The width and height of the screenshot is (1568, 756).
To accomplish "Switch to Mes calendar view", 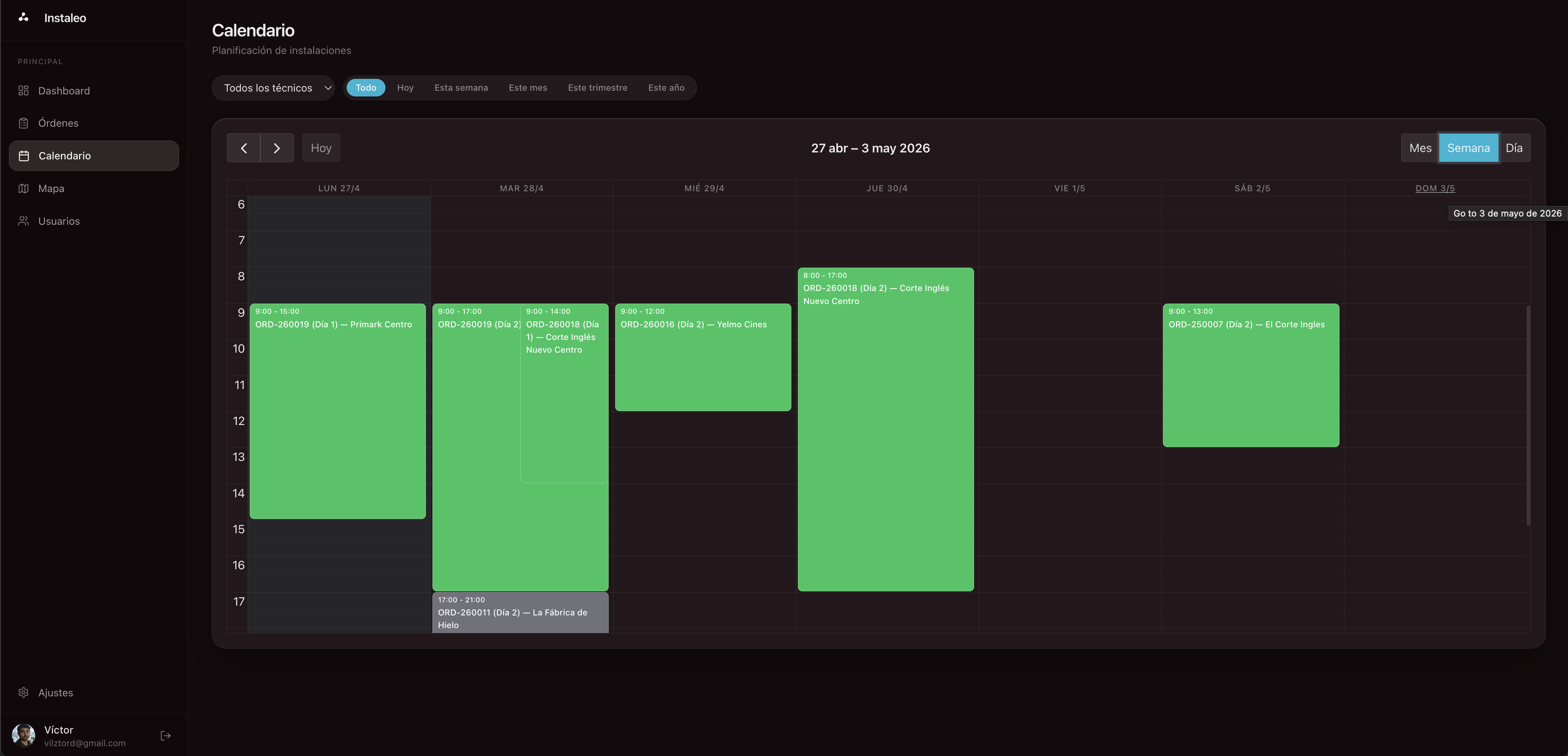I will (1420, 148).
